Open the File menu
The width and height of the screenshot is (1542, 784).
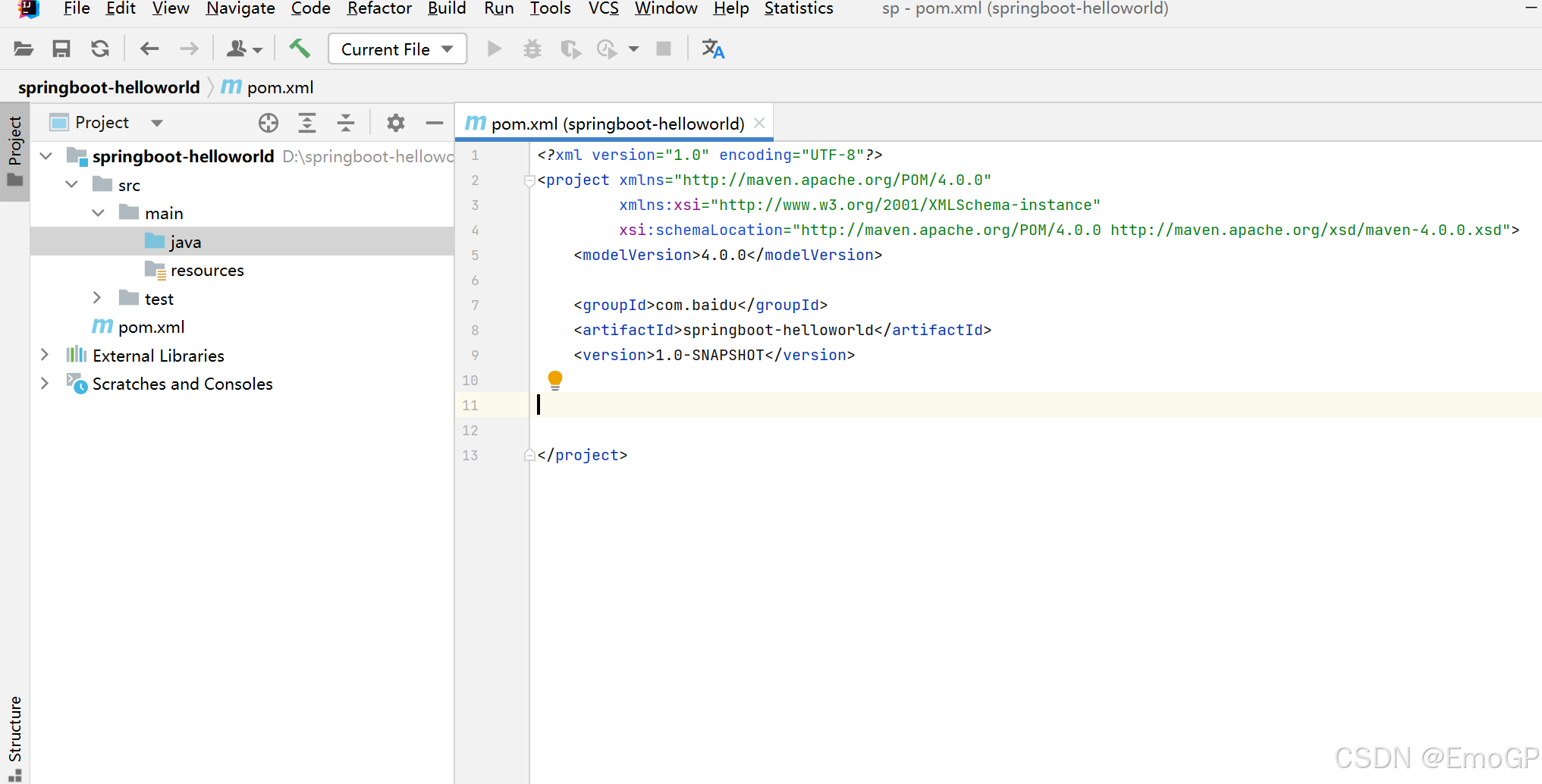click(77, 8)
